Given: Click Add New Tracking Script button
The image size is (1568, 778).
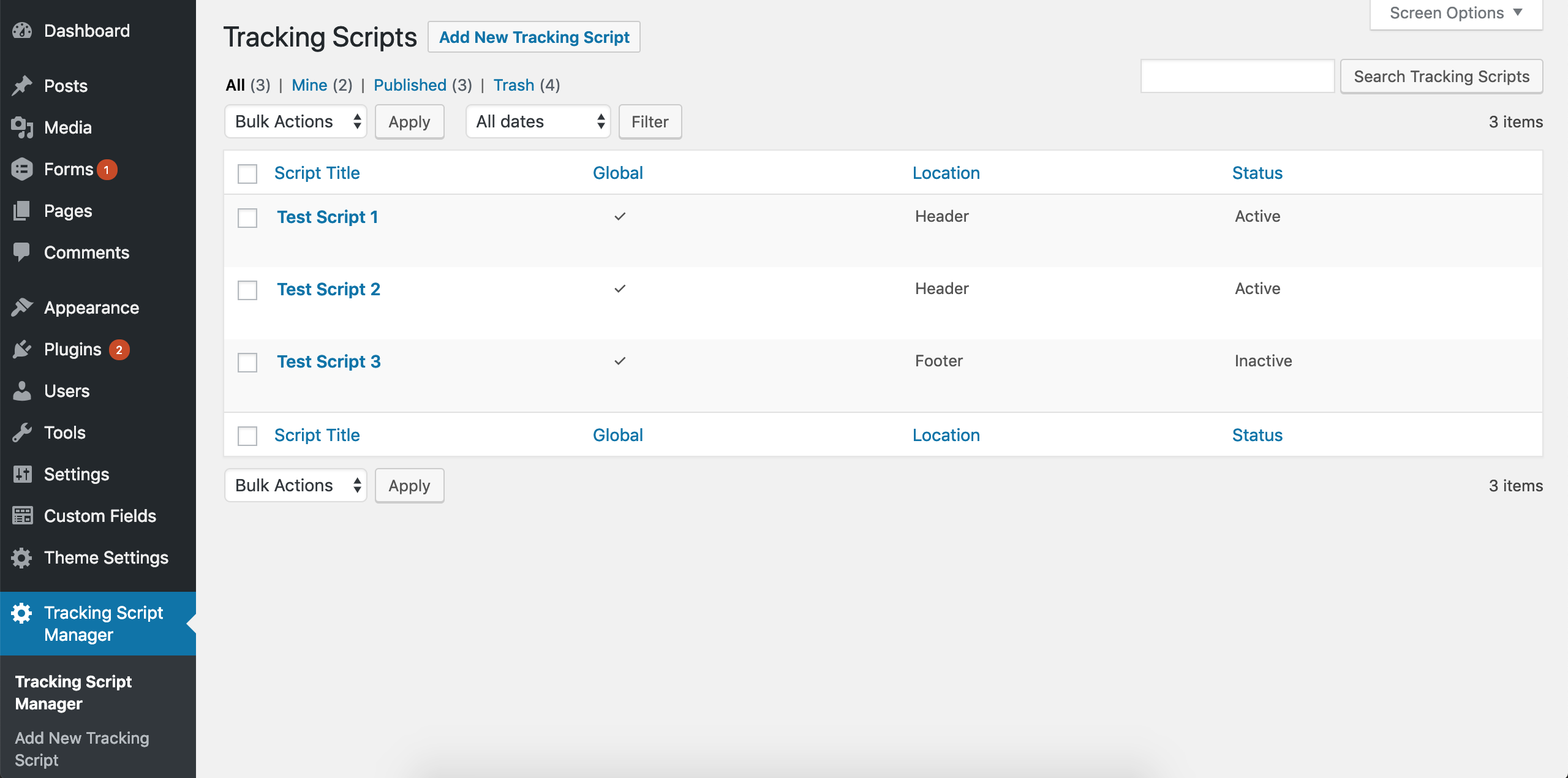Looking at the screenshot, I should [534, 37].
